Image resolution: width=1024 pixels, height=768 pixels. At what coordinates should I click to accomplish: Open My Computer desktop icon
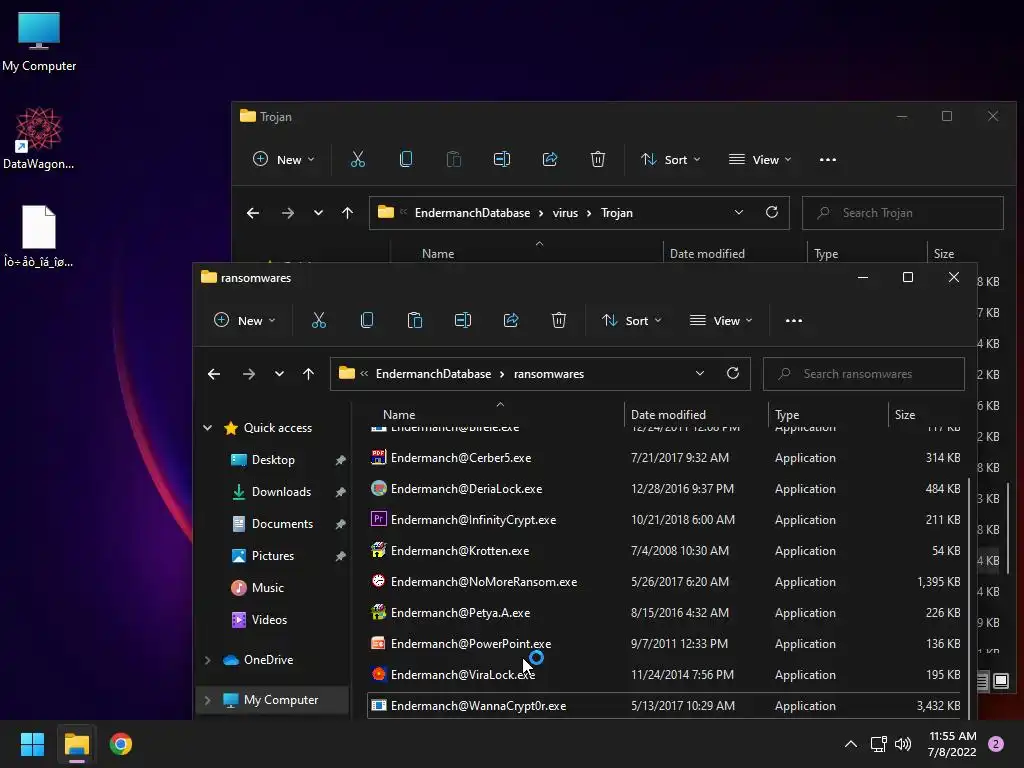pos(39,42)
